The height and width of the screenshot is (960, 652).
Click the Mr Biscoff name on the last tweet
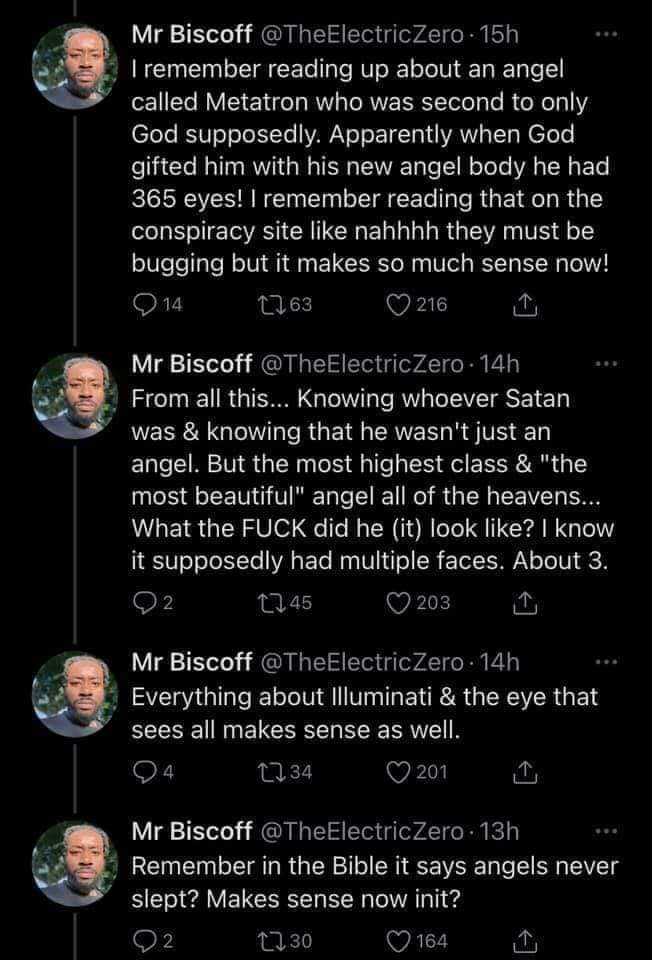pos(193,831)
